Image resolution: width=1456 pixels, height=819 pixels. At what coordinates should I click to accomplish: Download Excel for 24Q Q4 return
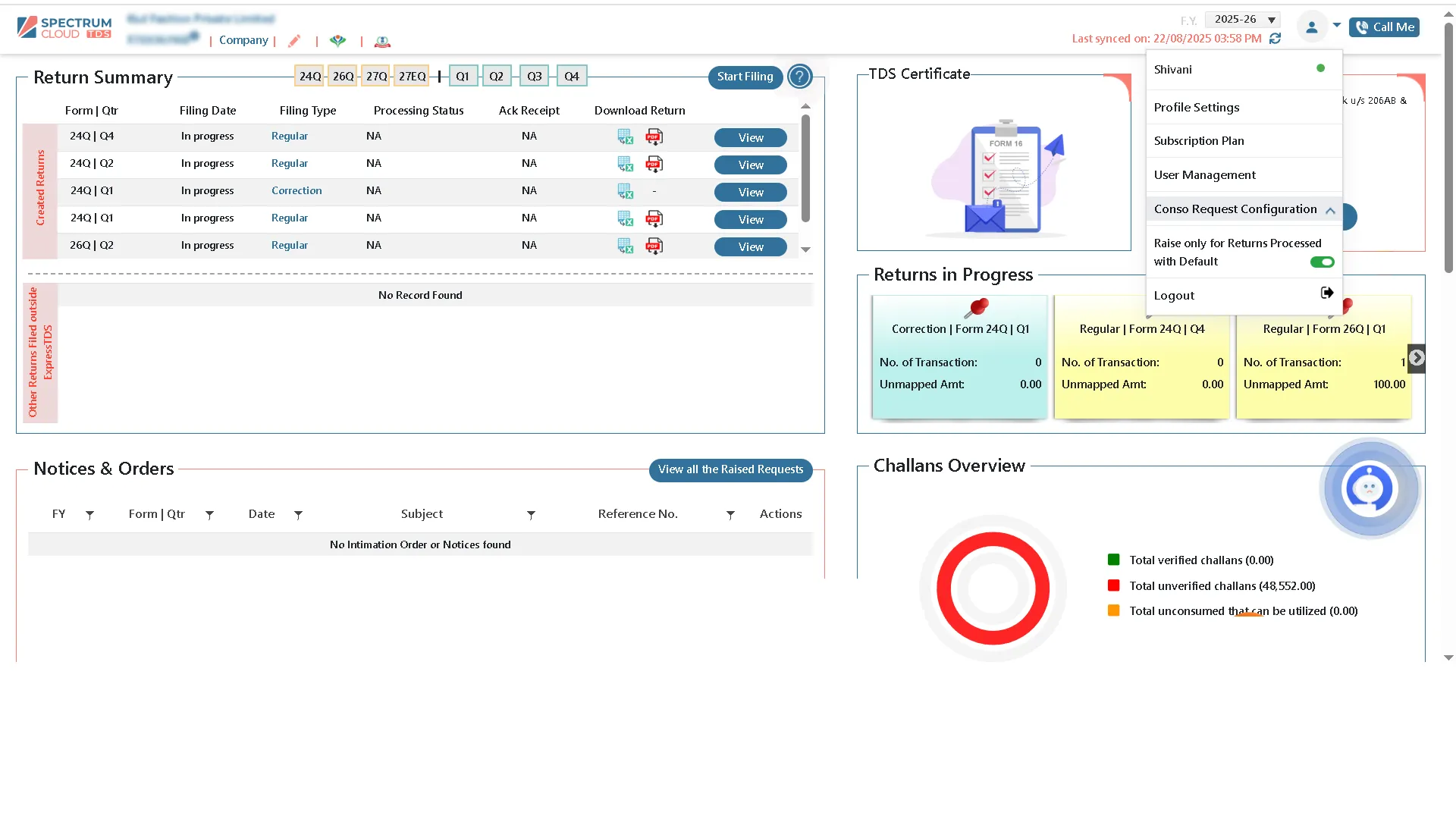coord(625,136)
